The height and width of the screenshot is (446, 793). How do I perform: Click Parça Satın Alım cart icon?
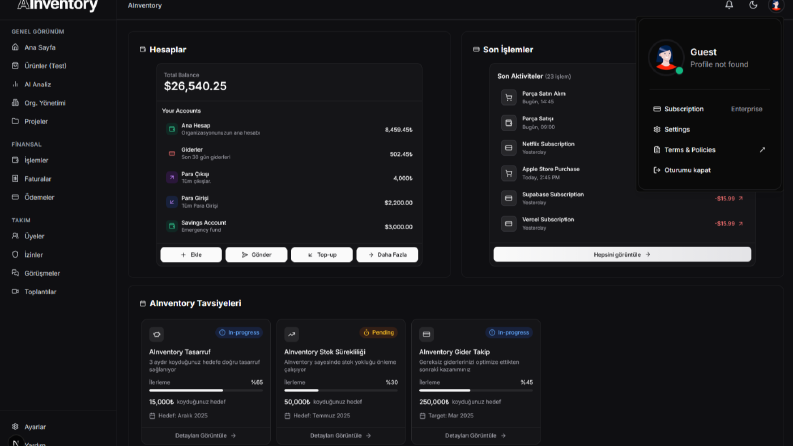tap(509, 98)
